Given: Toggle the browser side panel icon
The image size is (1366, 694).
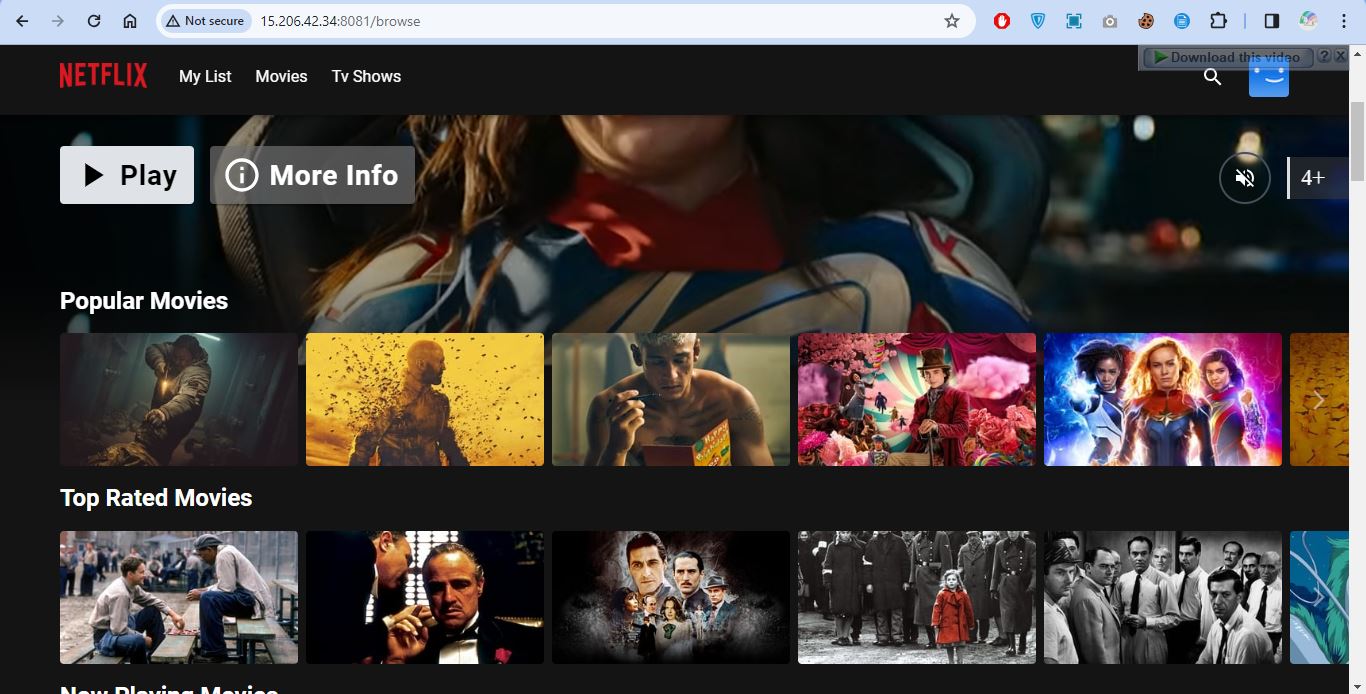Looking at the screenshot, I should (1272, 21).
